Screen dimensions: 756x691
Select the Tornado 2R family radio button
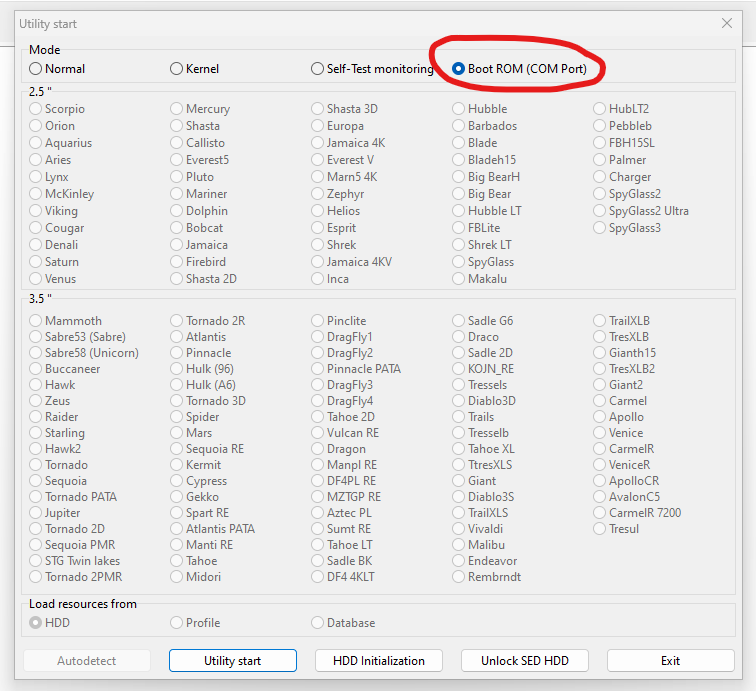click(177, 321)
